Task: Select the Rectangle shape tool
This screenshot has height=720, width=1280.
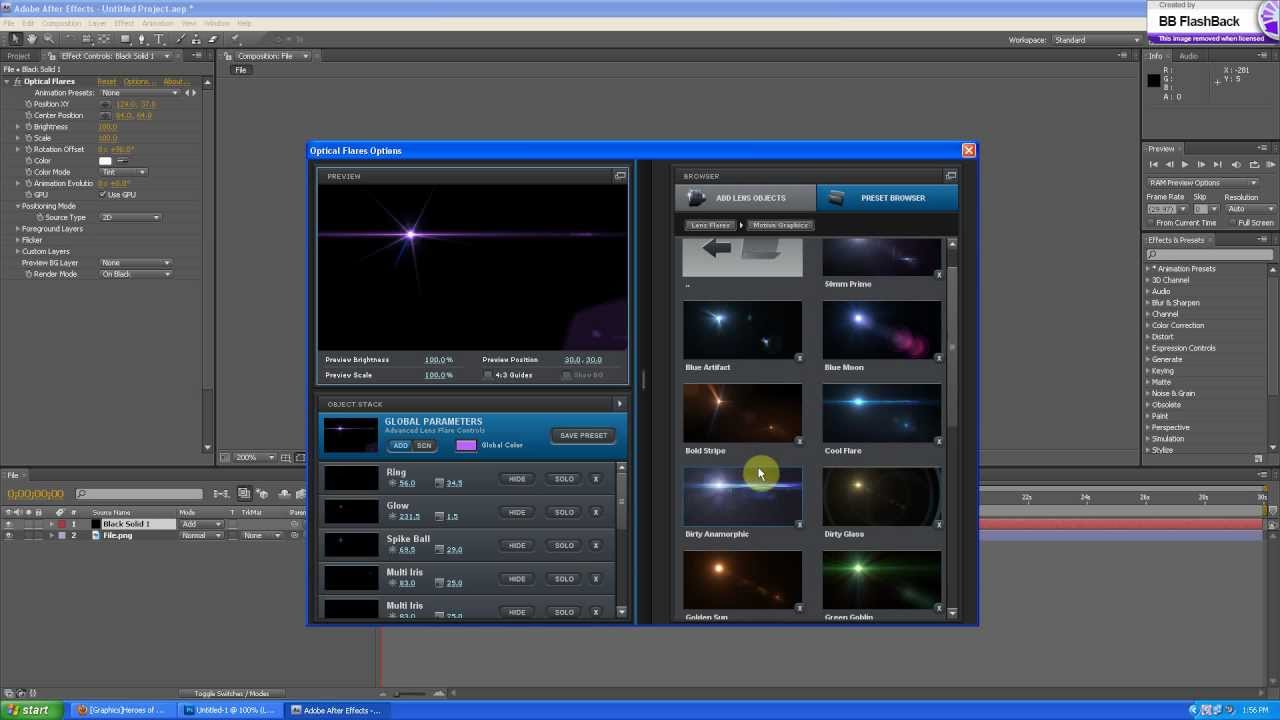Action: click(x=125, y=39)
